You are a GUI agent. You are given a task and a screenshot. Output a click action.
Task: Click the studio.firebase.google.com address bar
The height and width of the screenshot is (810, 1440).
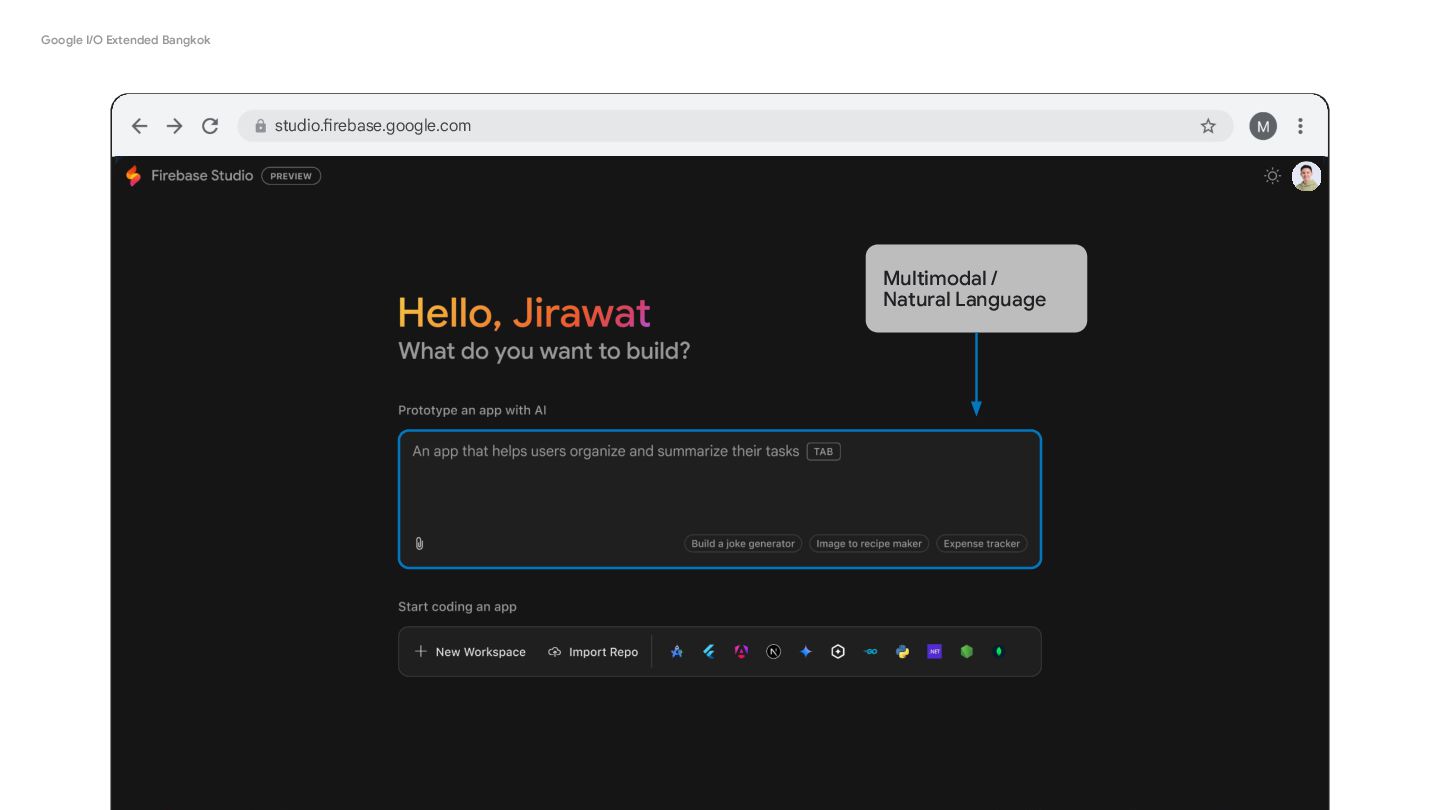click(735, 126)
